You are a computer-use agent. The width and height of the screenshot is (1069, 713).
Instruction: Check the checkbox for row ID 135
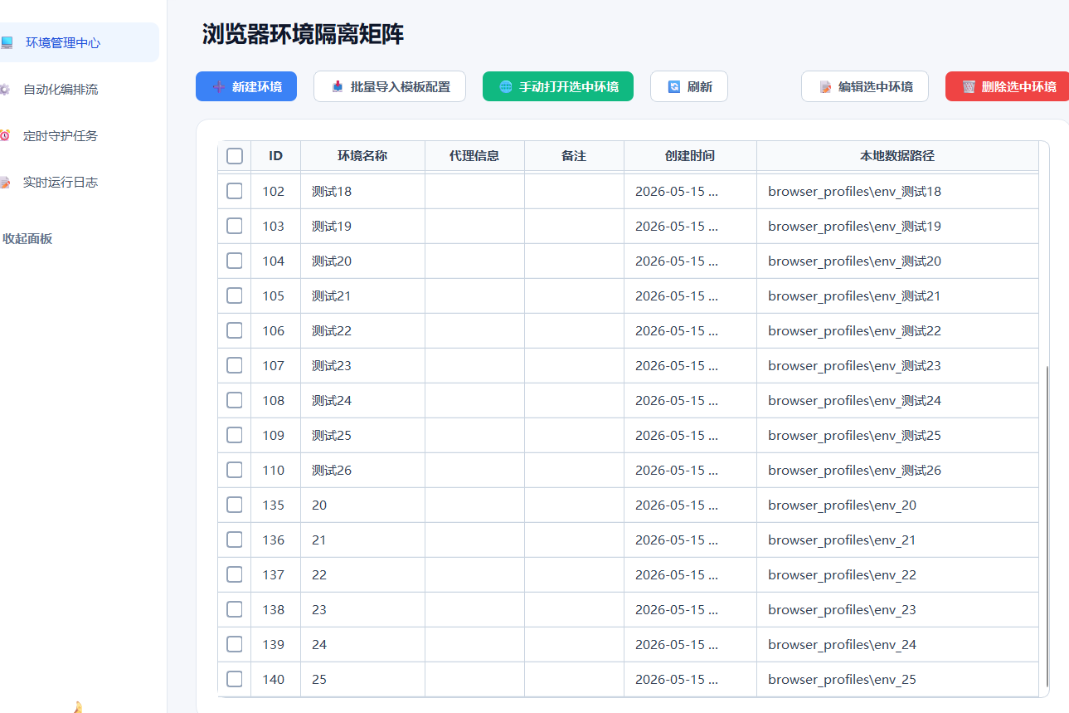235,504
